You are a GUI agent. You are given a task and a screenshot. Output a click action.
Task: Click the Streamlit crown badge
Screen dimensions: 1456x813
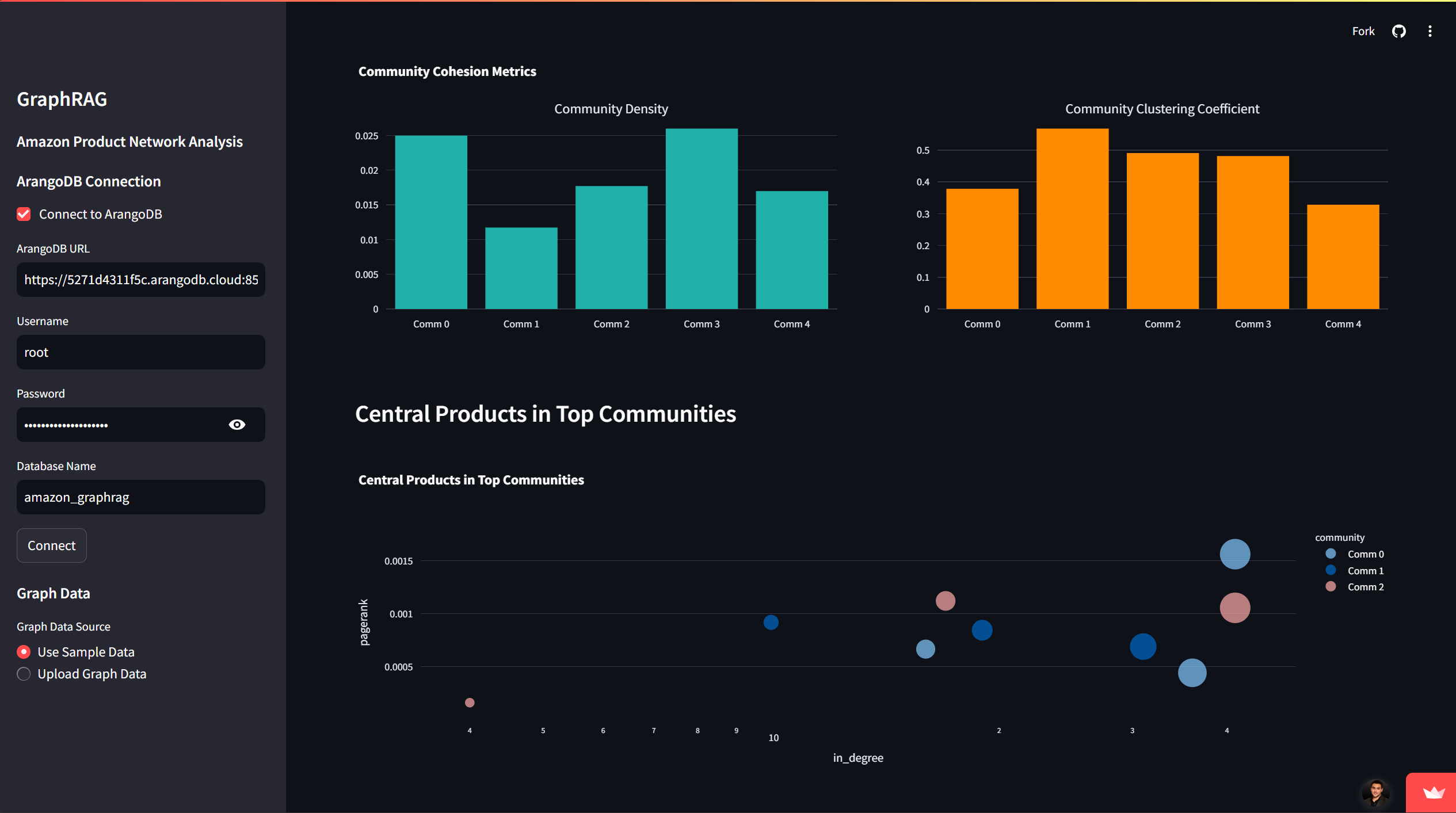1433,793
